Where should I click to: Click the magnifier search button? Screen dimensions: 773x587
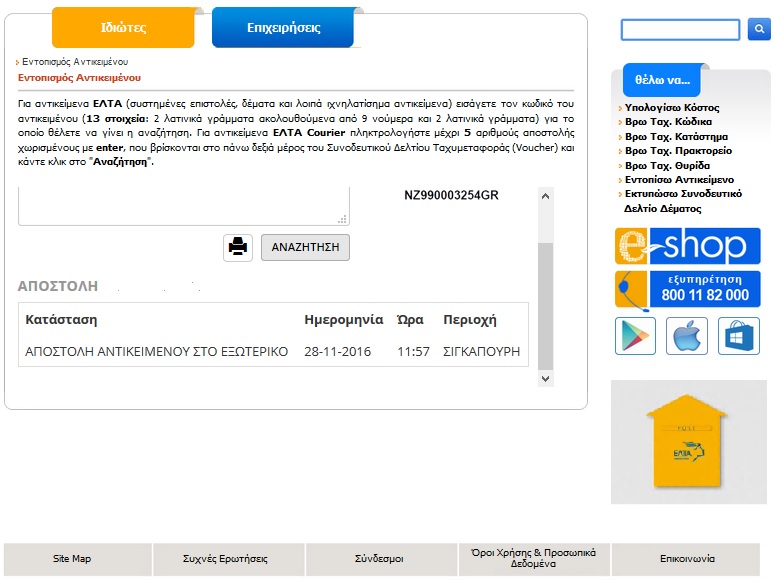[x=759, y=30]
